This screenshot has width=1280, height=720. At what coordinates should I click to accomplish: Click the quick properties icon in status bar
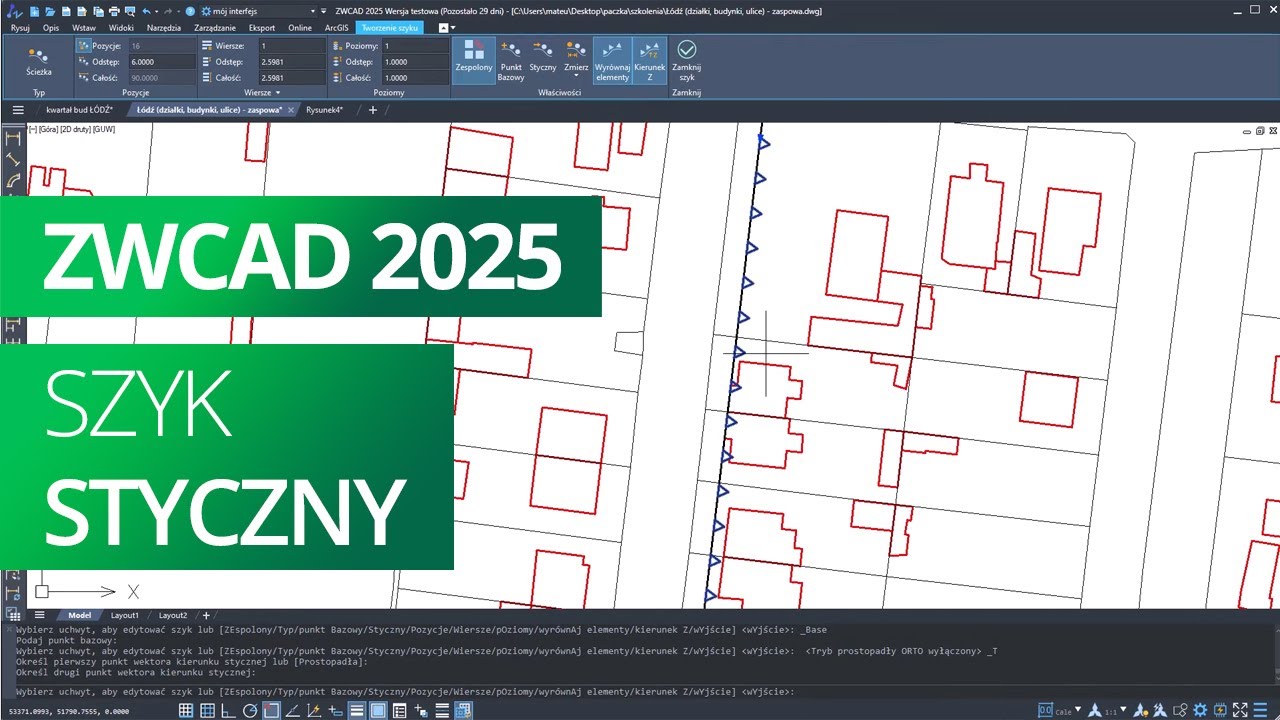click(x=400, y=710)
